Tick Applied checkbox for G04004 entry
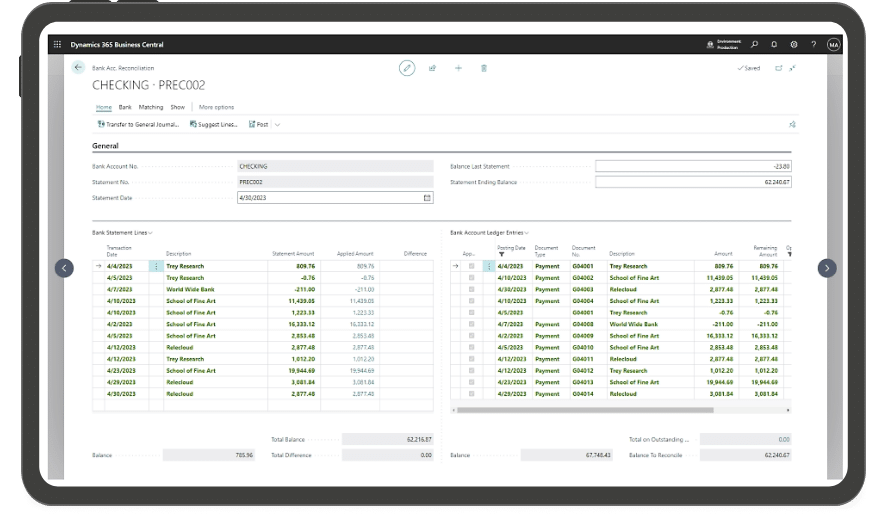890x522 pixels. tap(471, 301)
